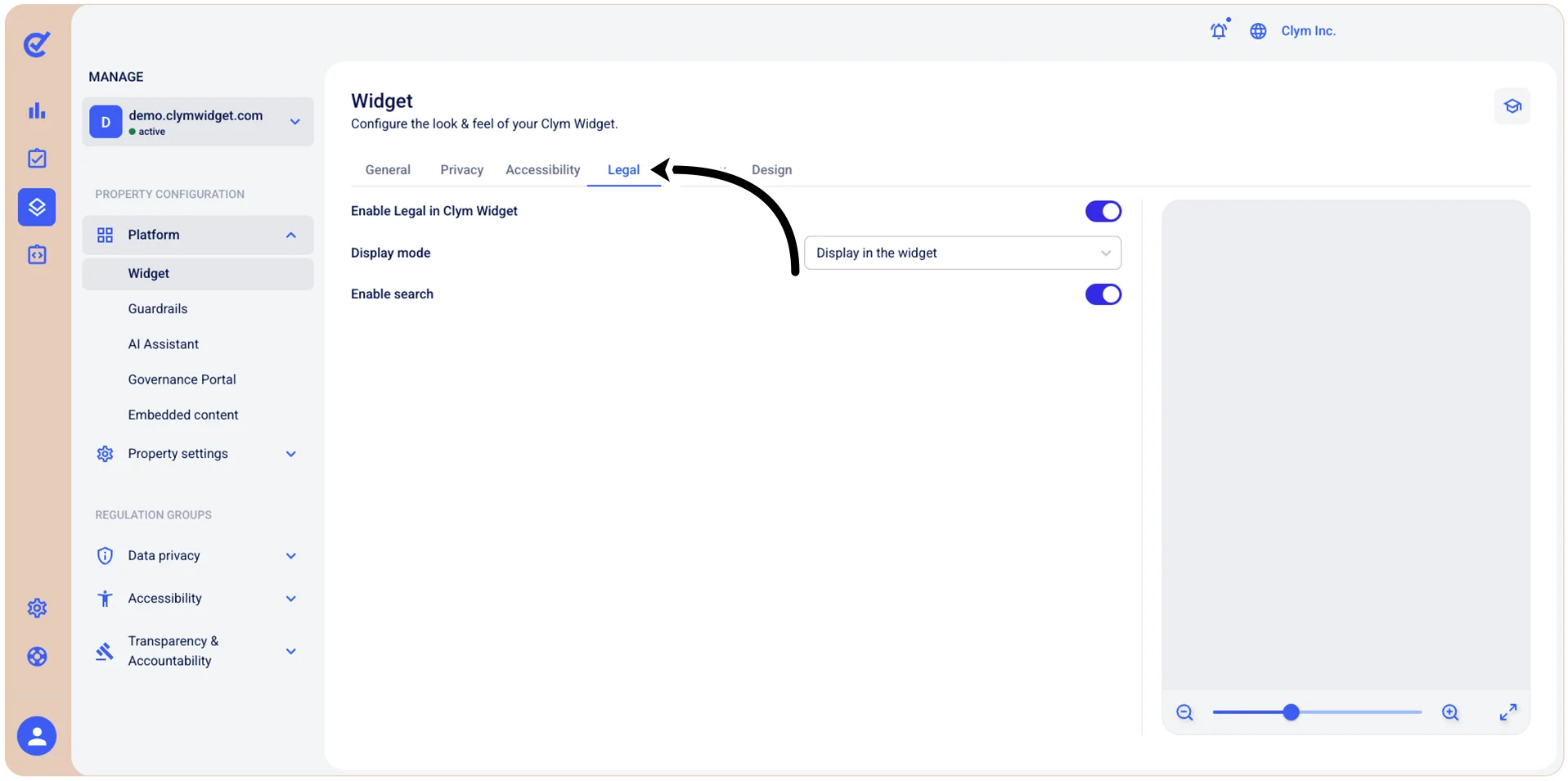The width and height of the screenshot is (1568, 781).
Task: Expand Property settings chevron
Action: click(290, 454)
